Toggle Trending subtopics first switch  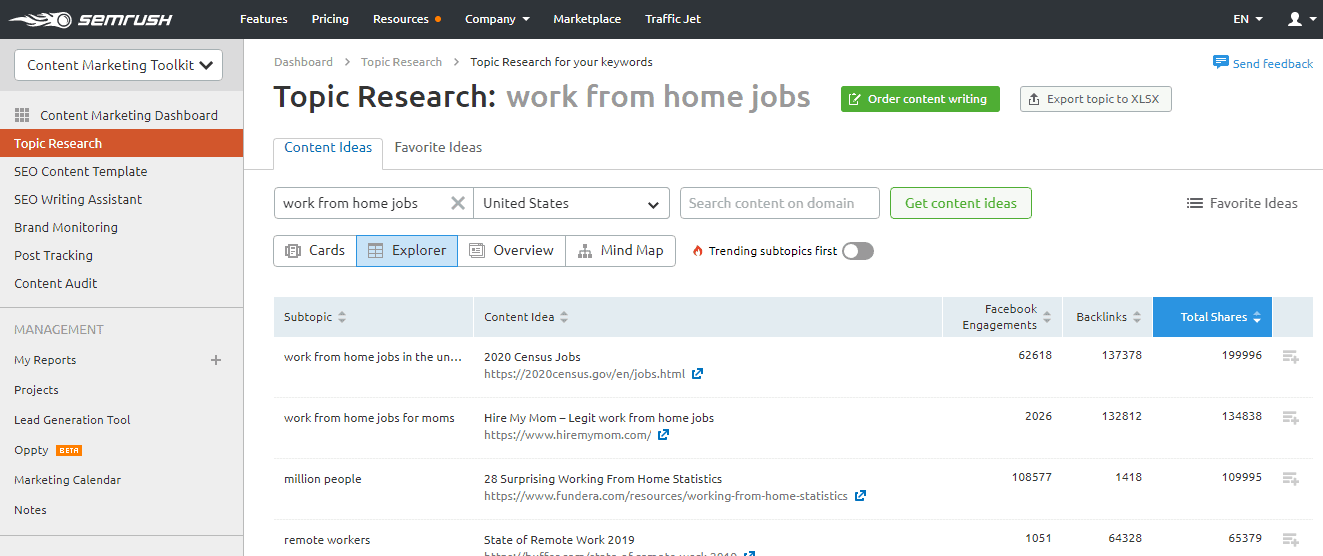click(x=857, y=251)
